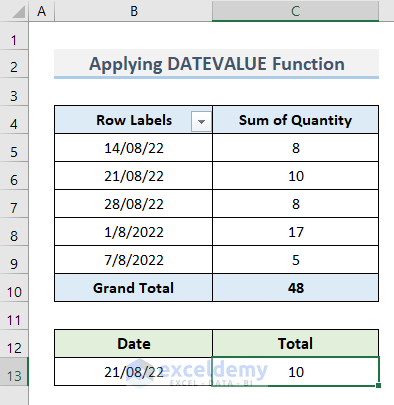Select quantity 8 cell for 14/08/22

pos(295,148)
